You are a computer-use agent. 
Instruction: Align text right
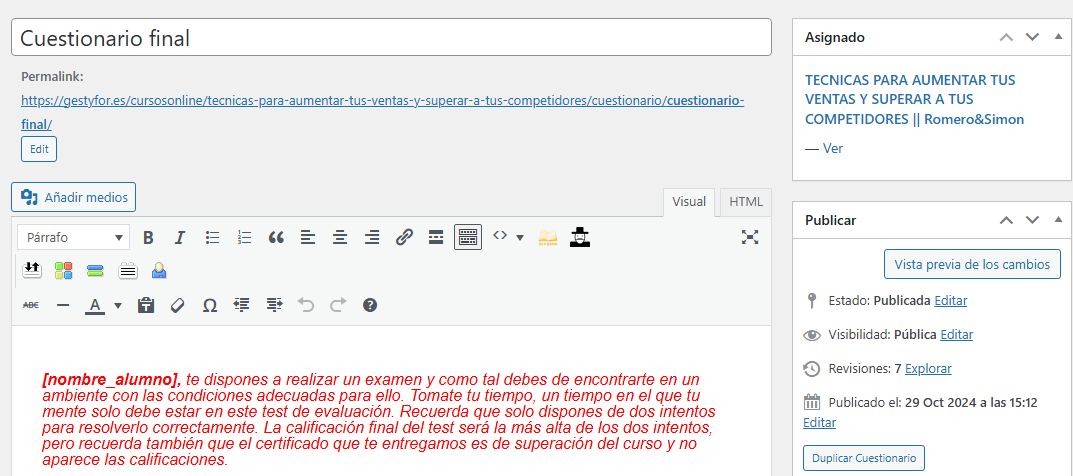click(x=372, y=238)
